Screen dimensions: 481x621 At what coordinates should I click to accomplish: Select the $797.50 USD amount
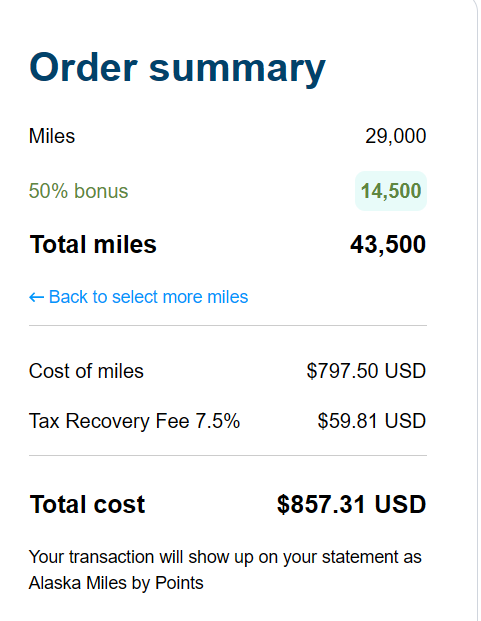(366, 371)
